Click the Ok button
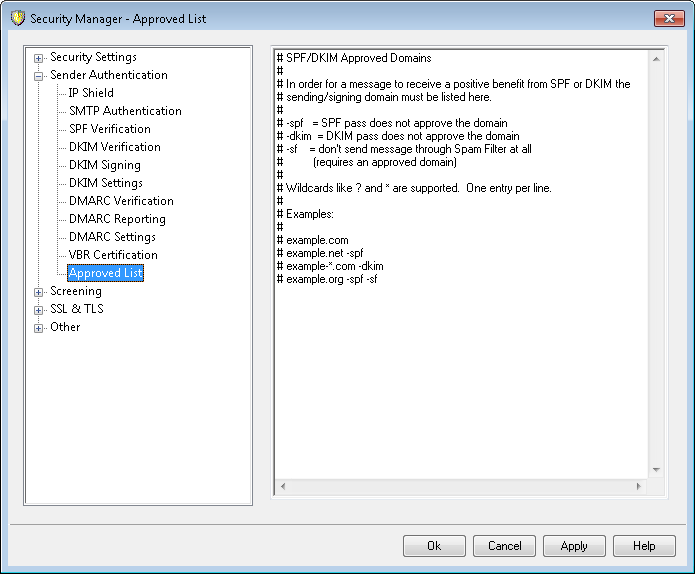 [x=434, y=546]
